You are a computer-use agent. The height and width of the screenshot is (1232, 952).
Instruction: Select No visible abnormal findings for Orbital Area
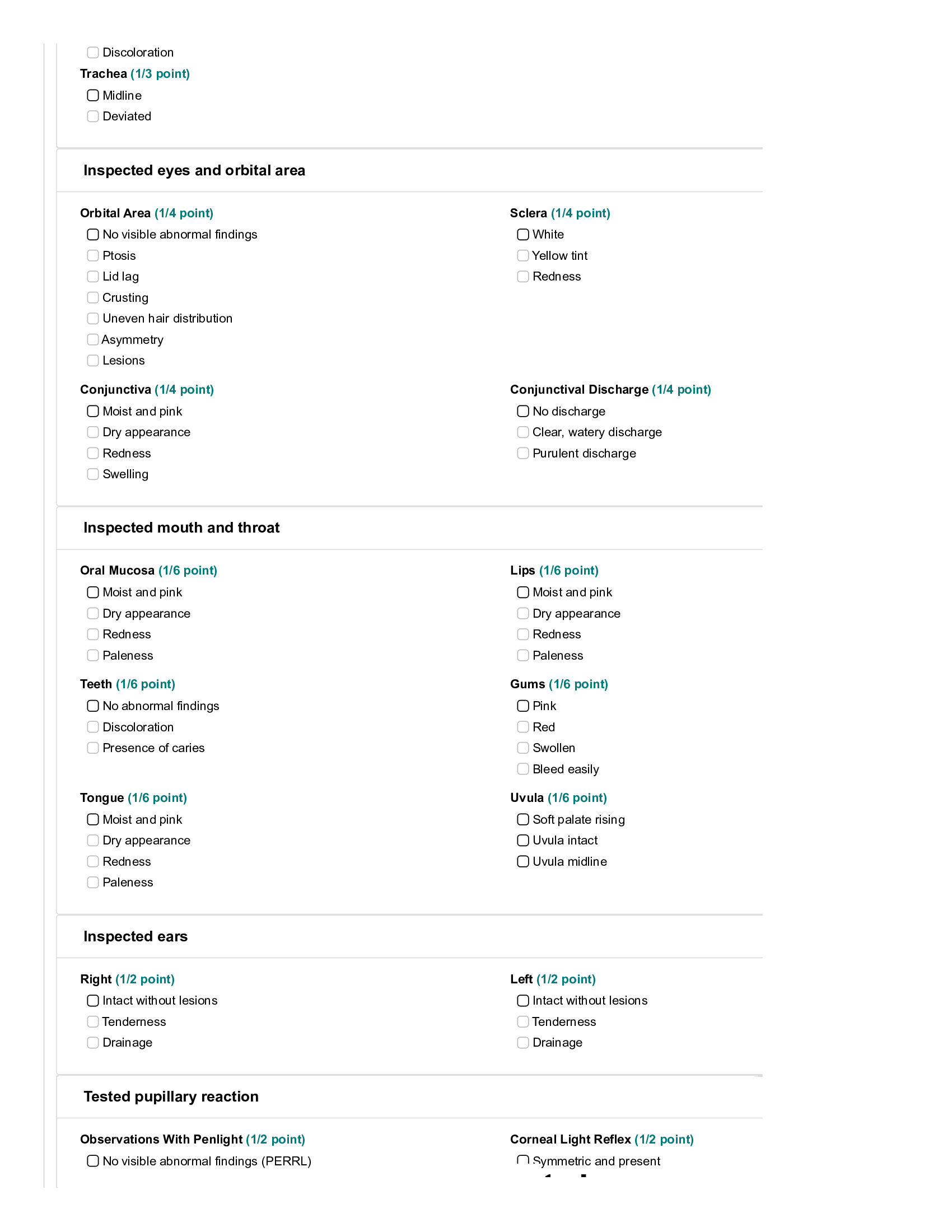(x=93, y=234)
